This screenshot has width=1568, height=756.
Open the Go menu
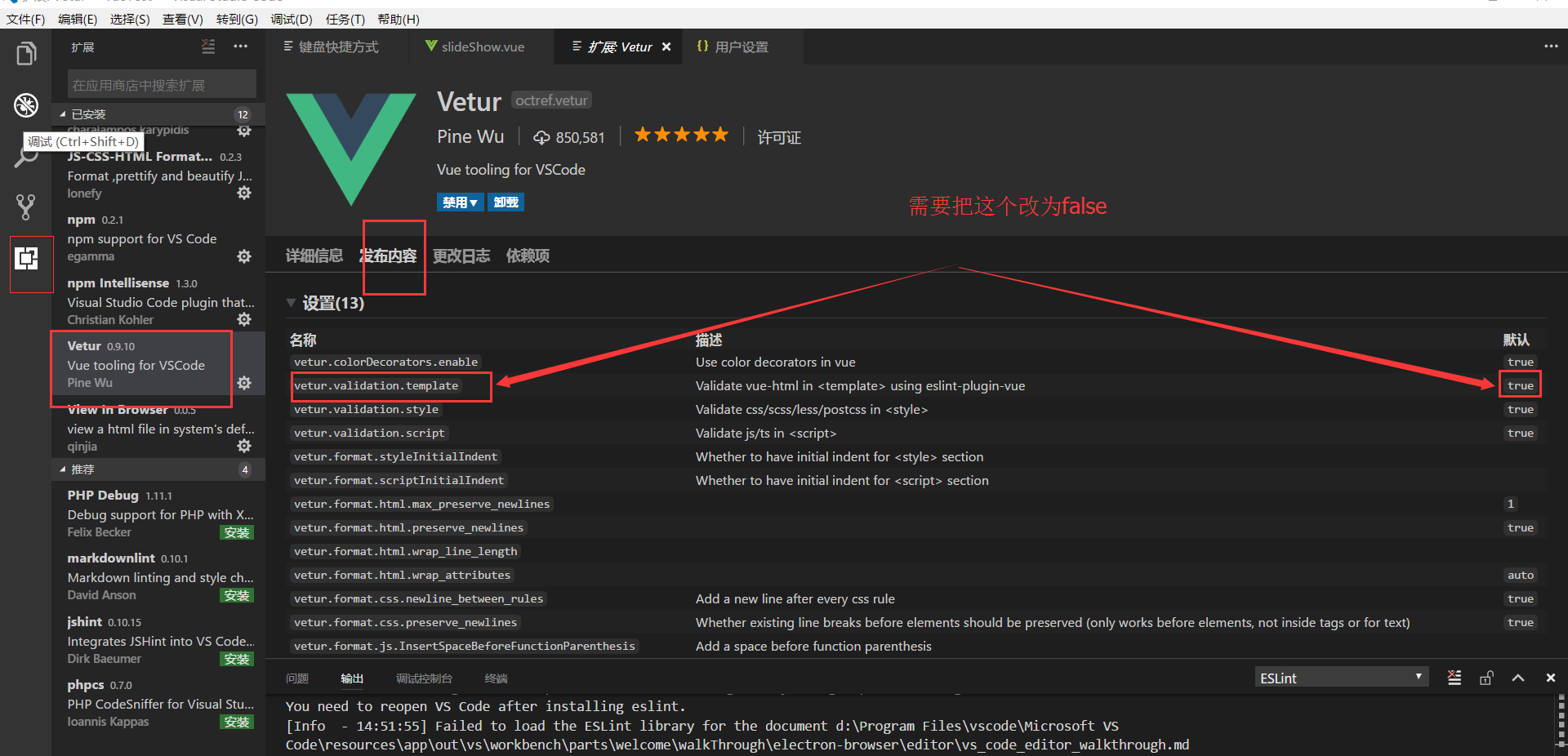click(x=238, y=19)
